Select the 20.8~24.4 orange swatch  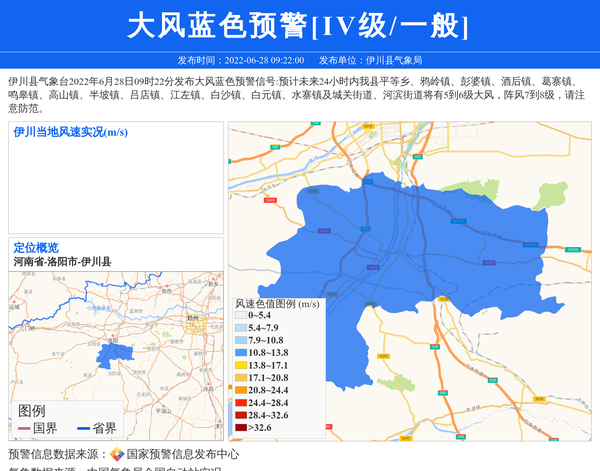(241, 390)
